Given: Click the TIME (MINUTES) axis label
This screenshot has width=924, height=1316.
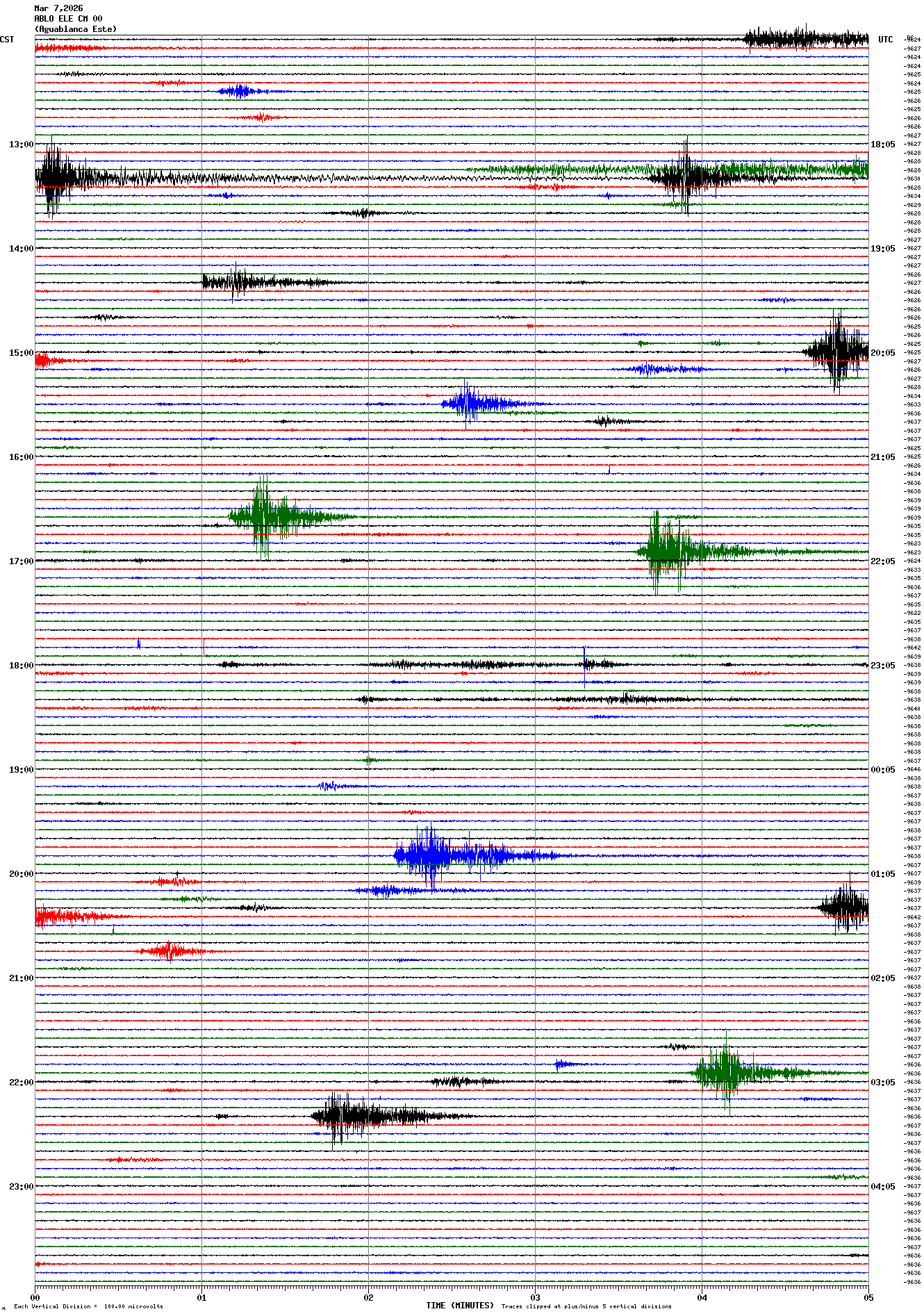Looking at the screenshot, I should (x=460, y=1306).
